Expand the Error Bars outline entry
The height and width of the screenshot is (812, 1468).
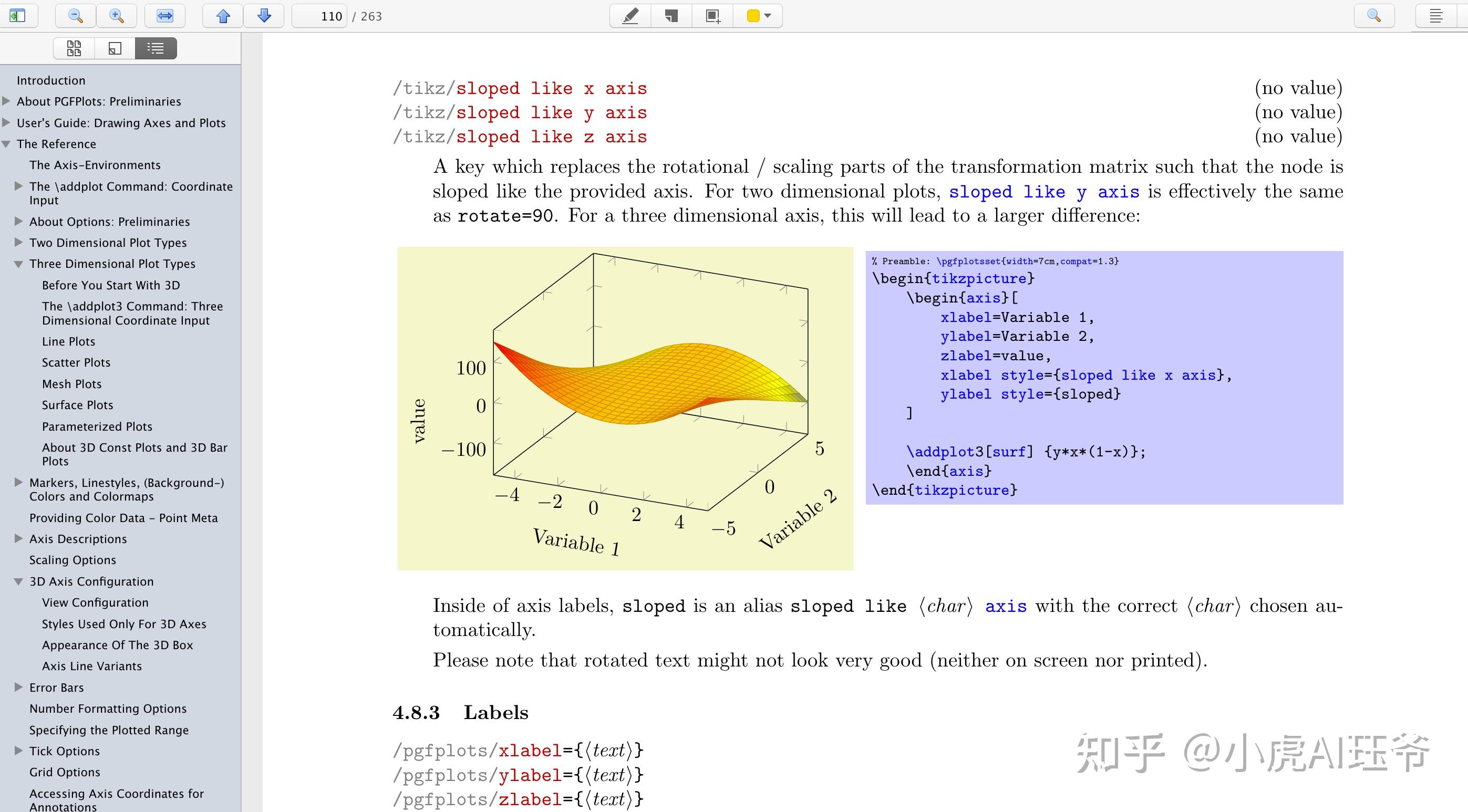(19, 687)
